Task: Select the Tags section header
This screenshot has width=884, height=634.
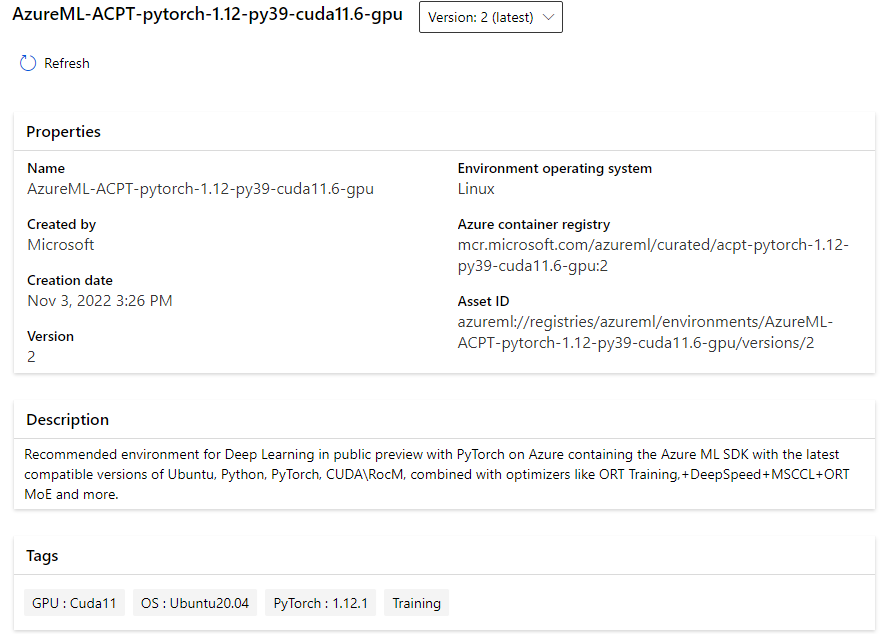Action: coord(42,556)
